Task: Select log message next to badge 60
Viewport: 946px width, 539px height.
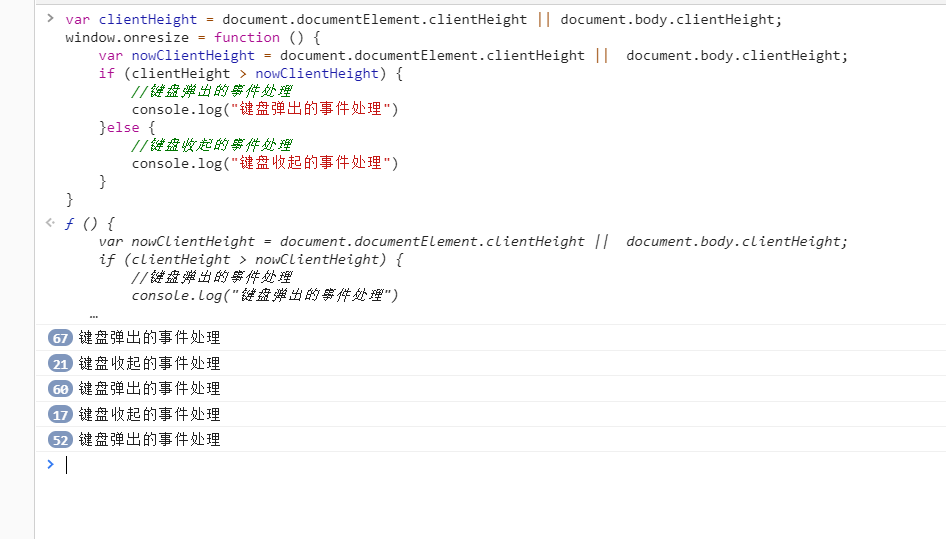Action: tap(149, 389)
